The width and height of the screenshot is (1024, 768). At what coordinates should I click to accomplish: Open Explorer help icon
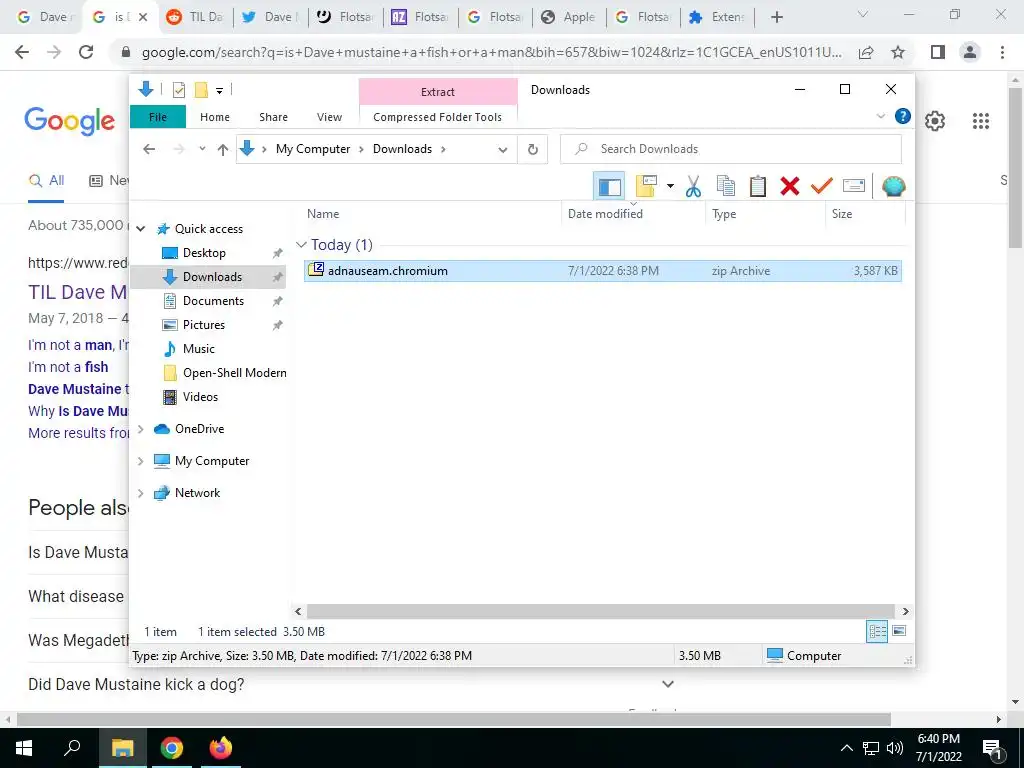(x=903, y=116)
